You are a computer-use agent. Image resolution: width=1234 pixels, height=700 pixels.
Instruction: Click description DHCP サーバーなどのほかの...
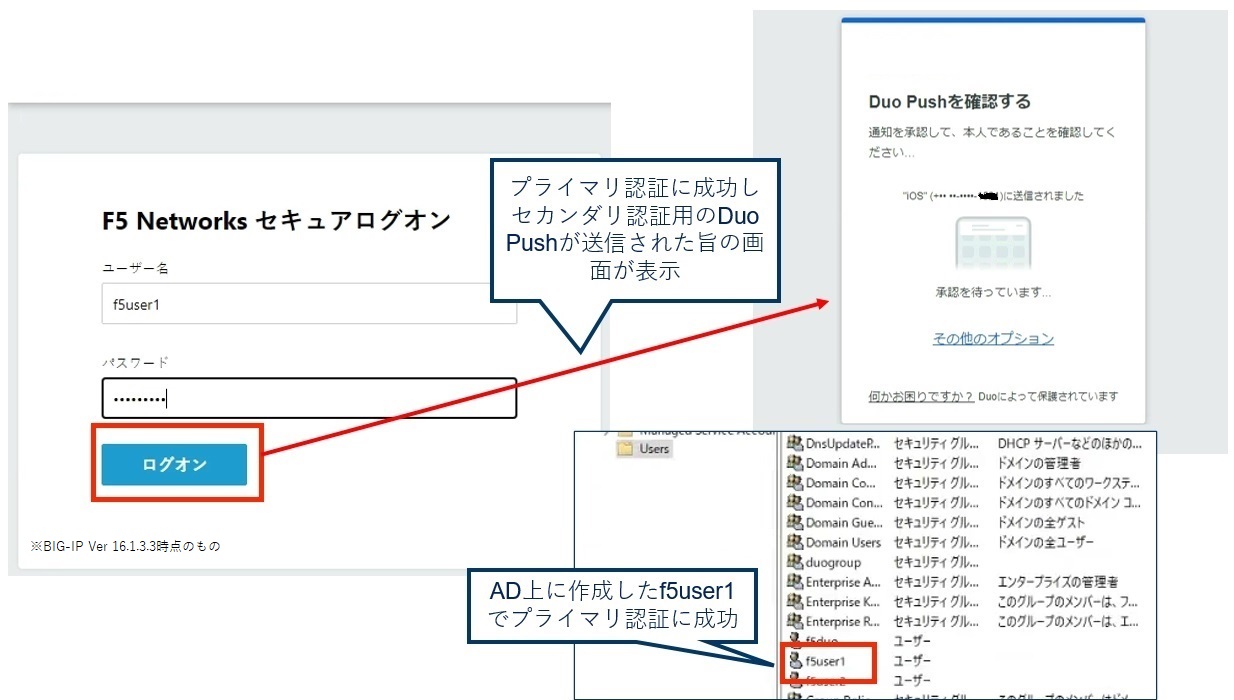pos(1069,443)
